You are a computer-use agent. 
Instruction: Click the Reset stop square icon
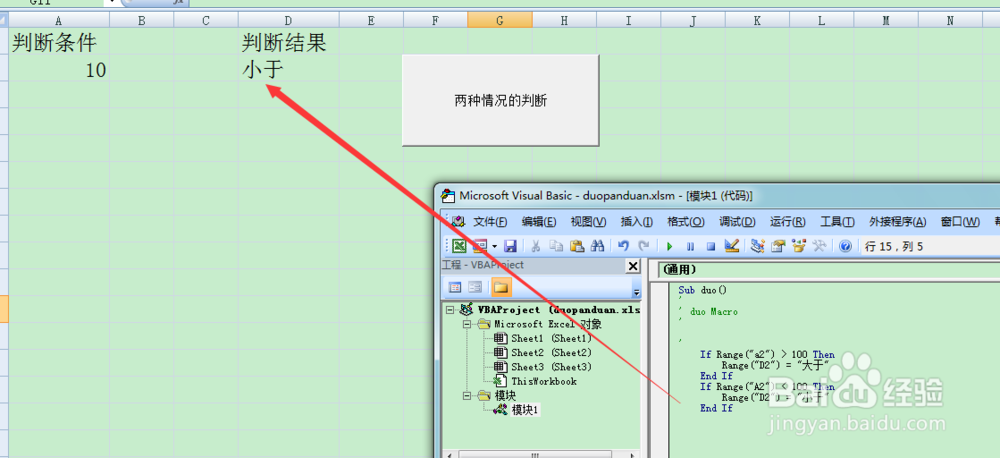click(711, 246)
